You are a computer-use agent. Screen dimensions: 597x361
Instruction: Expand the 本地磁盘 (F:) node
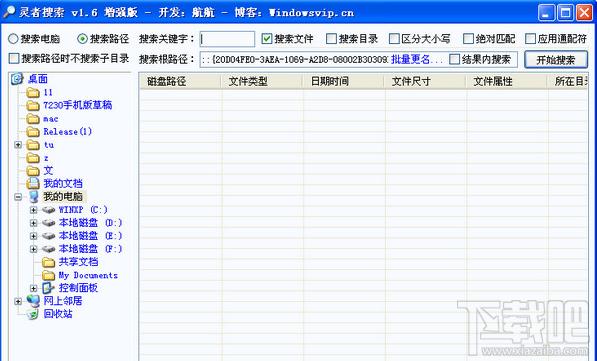(x=34, y=249)
